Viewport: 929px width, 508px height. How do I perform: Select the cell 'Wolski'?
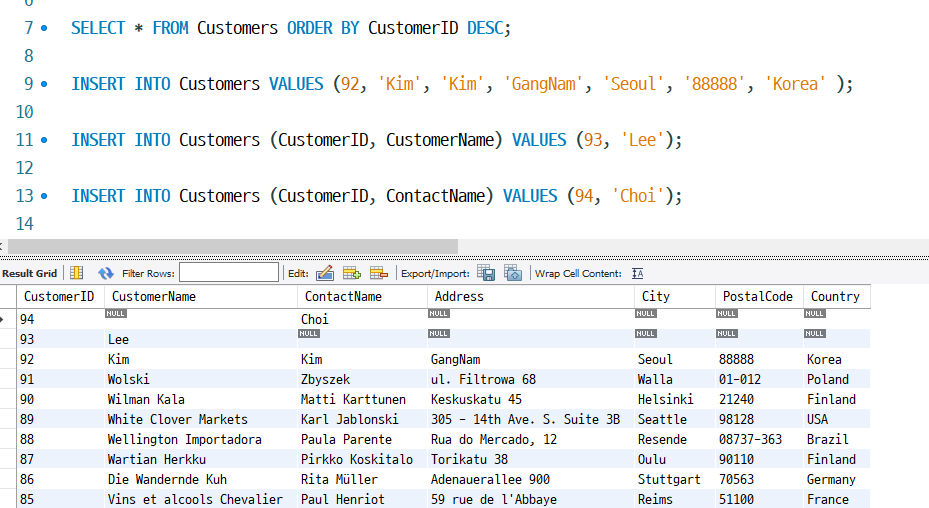[x=200, y=379]
